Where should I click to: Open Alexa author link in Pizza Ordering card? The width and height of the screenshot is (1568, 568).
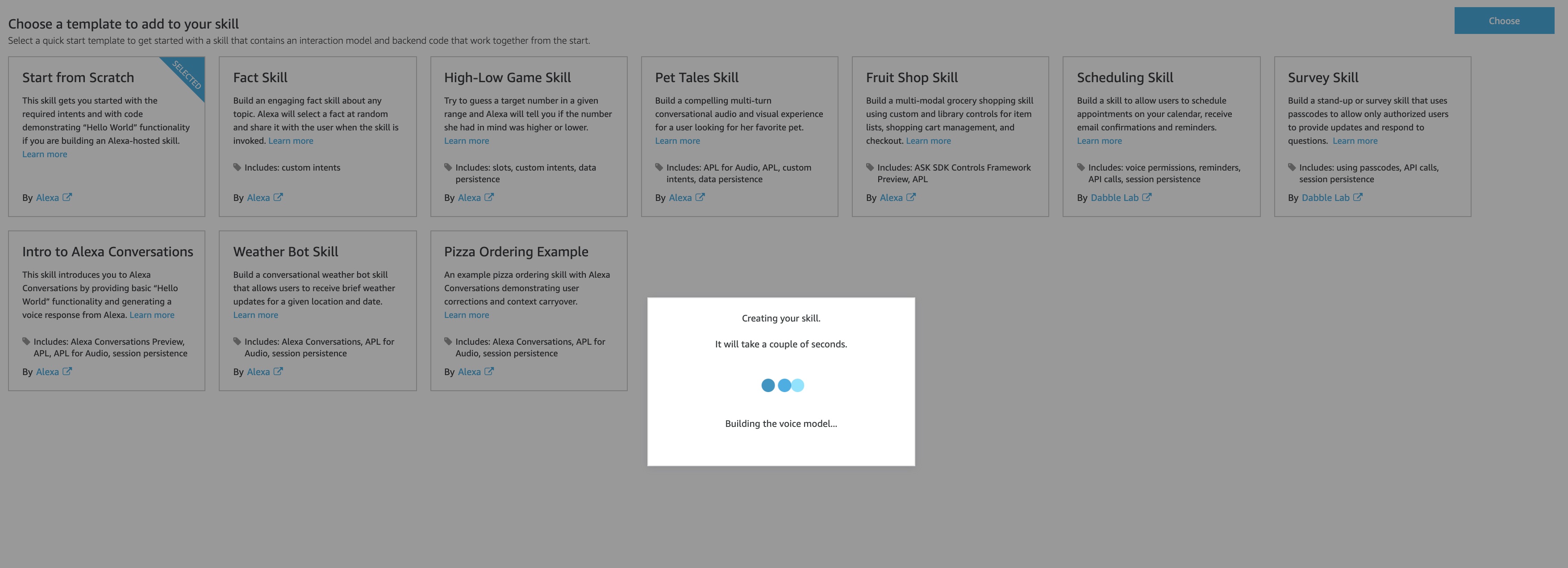coord(469,372)
